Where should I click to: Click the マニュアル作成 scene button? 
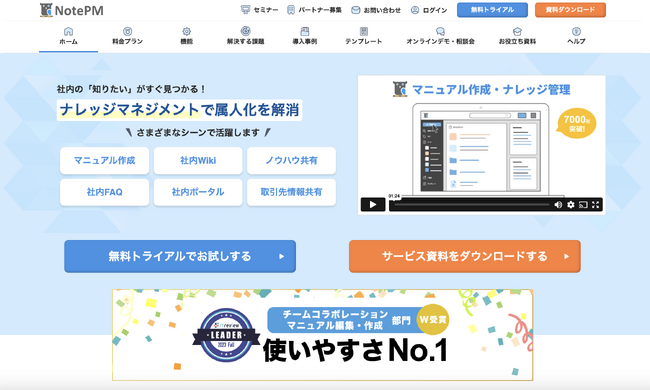[x=104, y=160]
